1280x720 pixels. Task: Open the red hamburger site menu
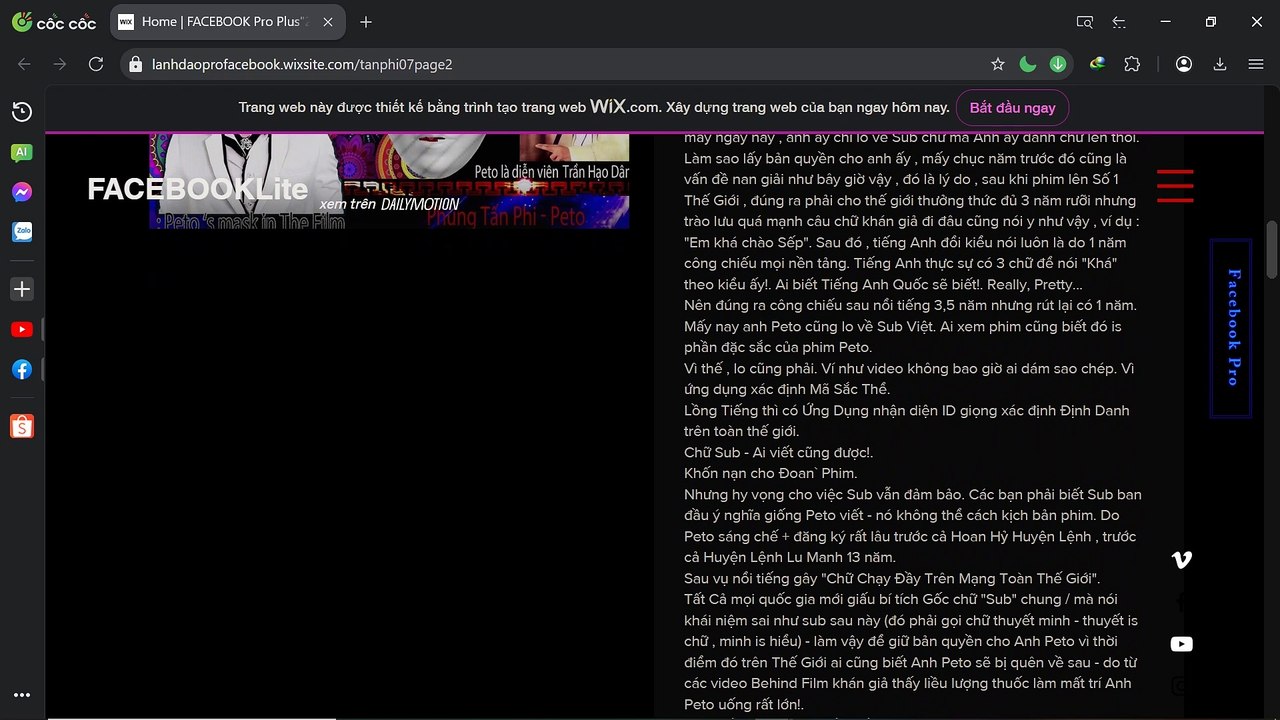[1175, 186]
